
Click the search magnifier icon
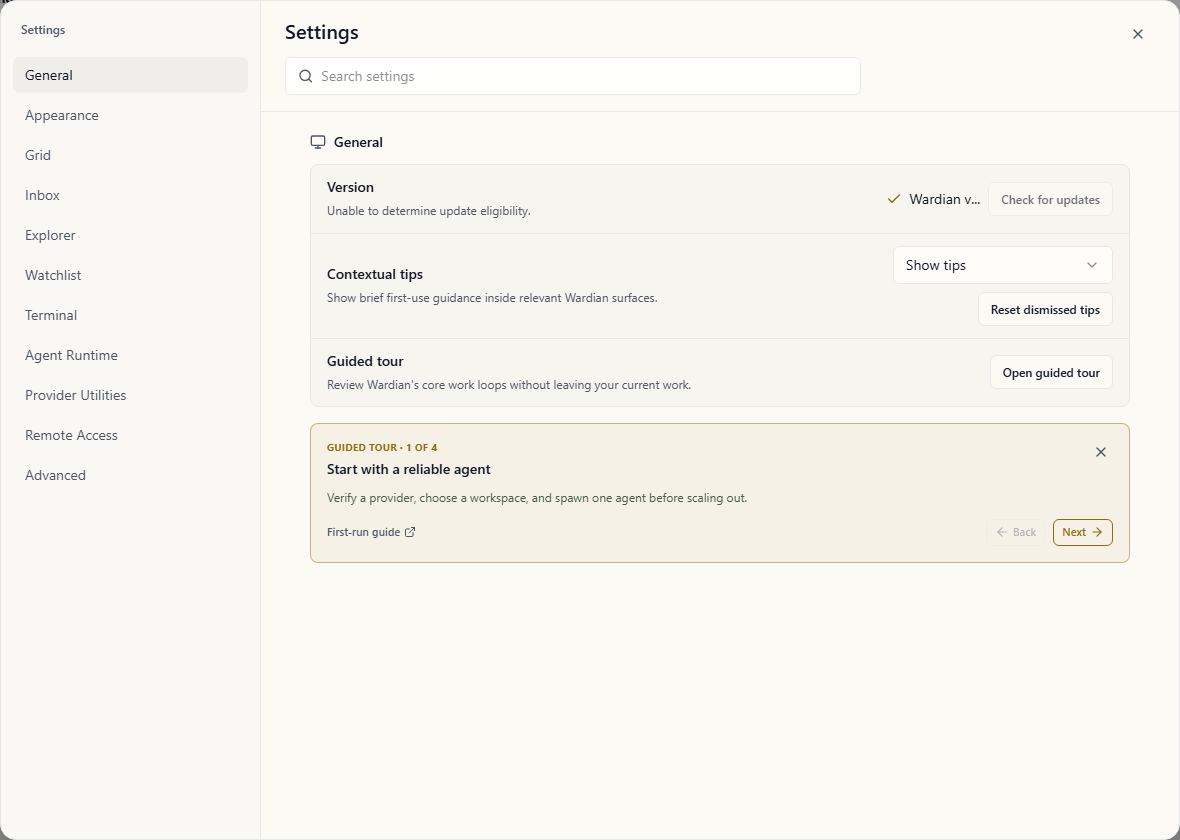[x=306, y=76]
